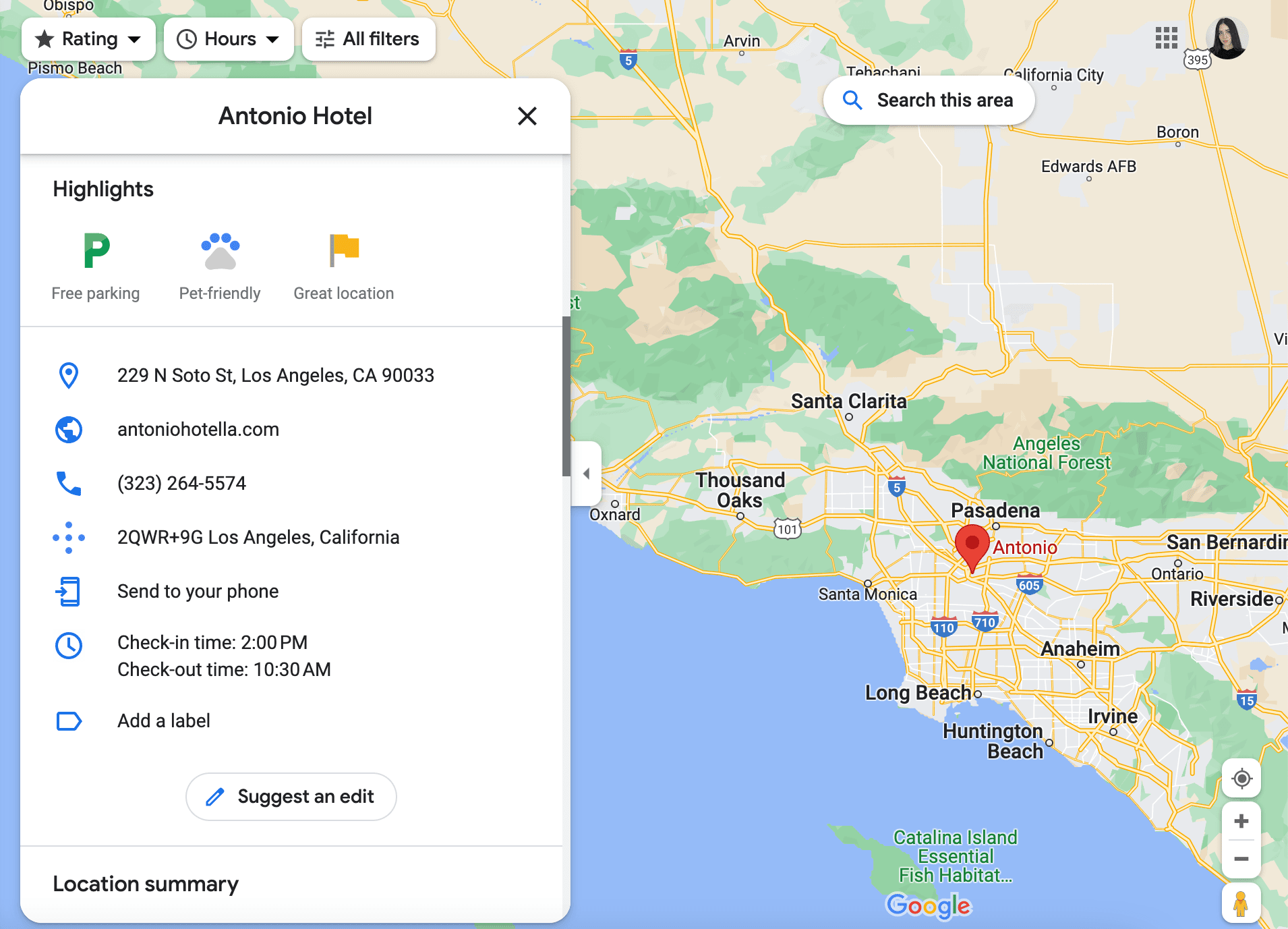
Task: Click Add a label
Action: (x=164, y=721)
